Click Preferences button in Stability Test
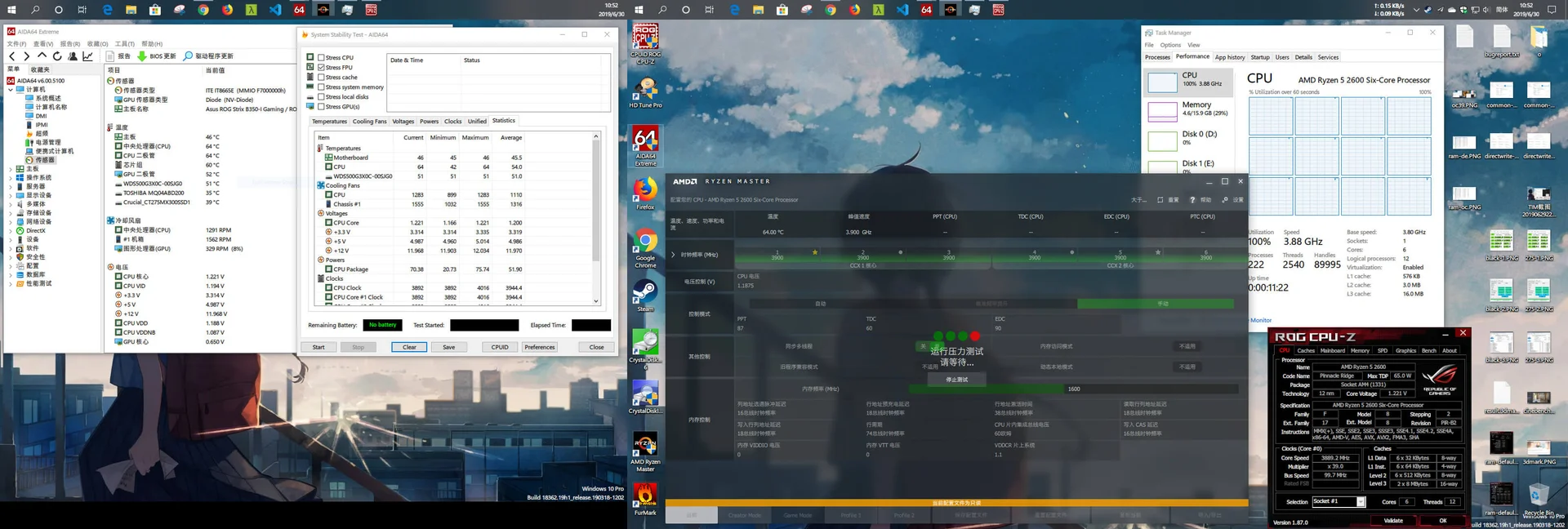 click(x=540, y=347)
